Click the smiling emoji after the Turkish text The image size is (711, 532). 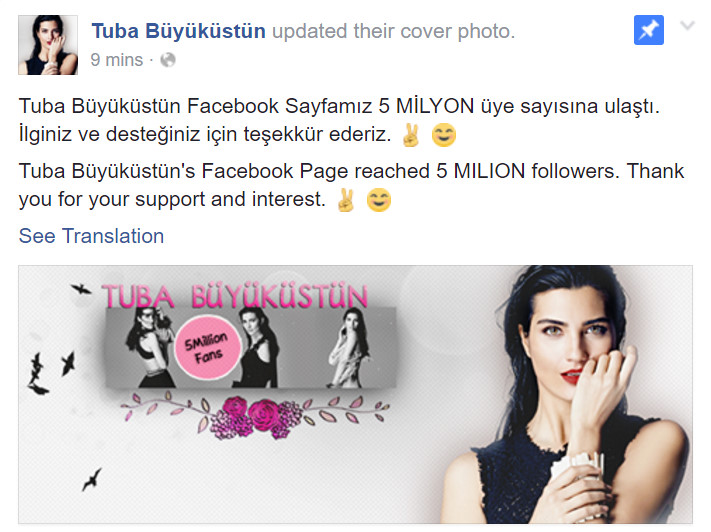443,135
